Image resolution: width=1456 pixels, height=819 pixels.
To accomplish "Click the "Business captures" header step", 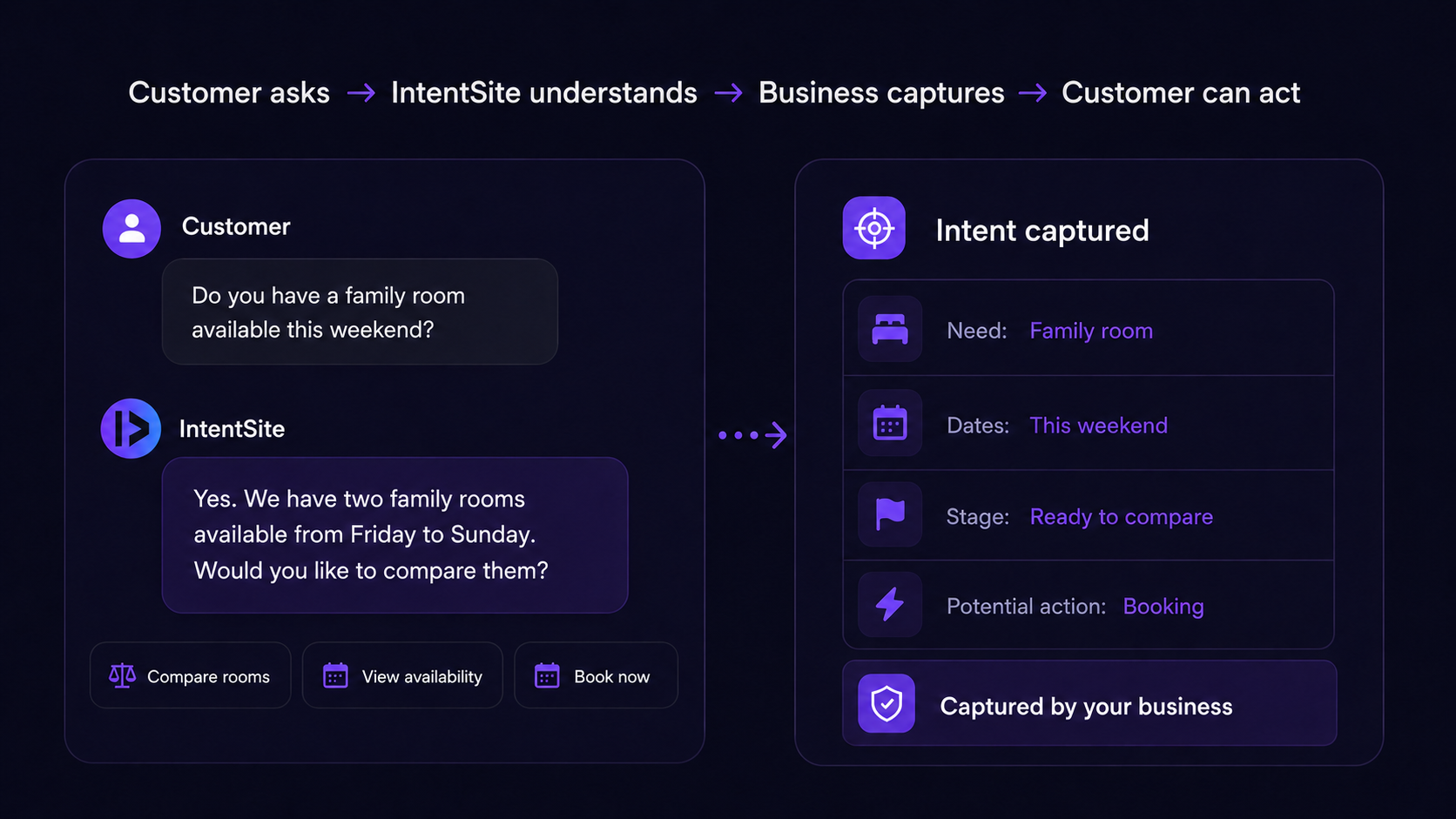I will click(881, 93).
